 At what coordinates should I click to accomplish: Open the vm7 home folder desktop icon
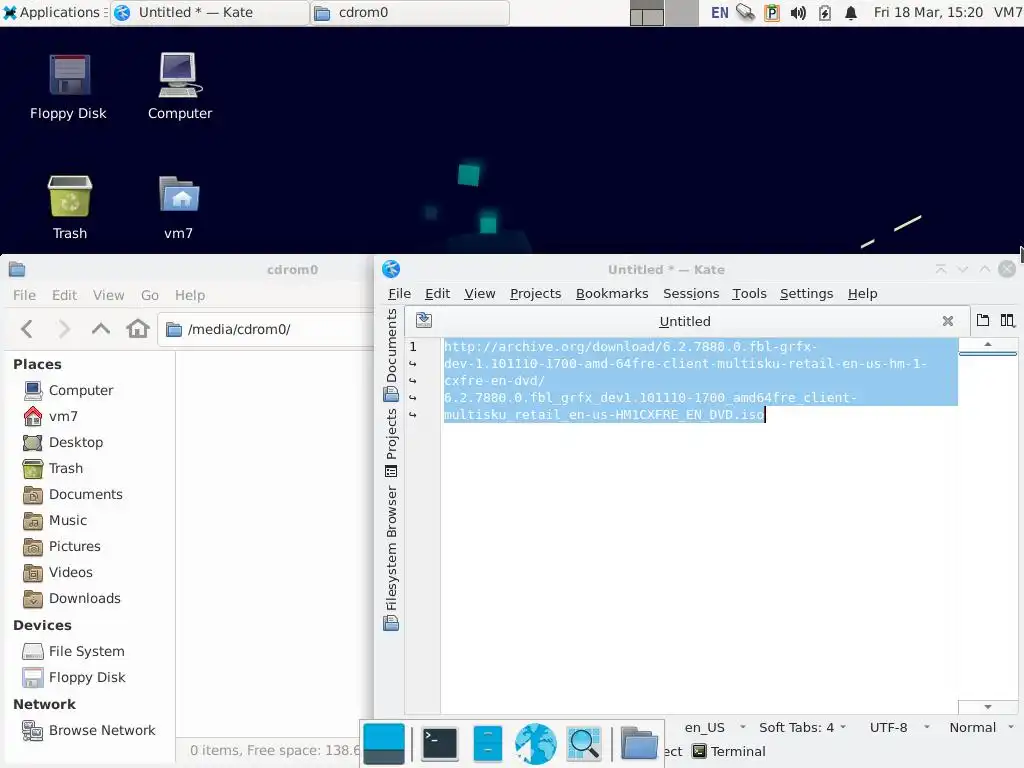pyautogui.click(x=178, y=208)
